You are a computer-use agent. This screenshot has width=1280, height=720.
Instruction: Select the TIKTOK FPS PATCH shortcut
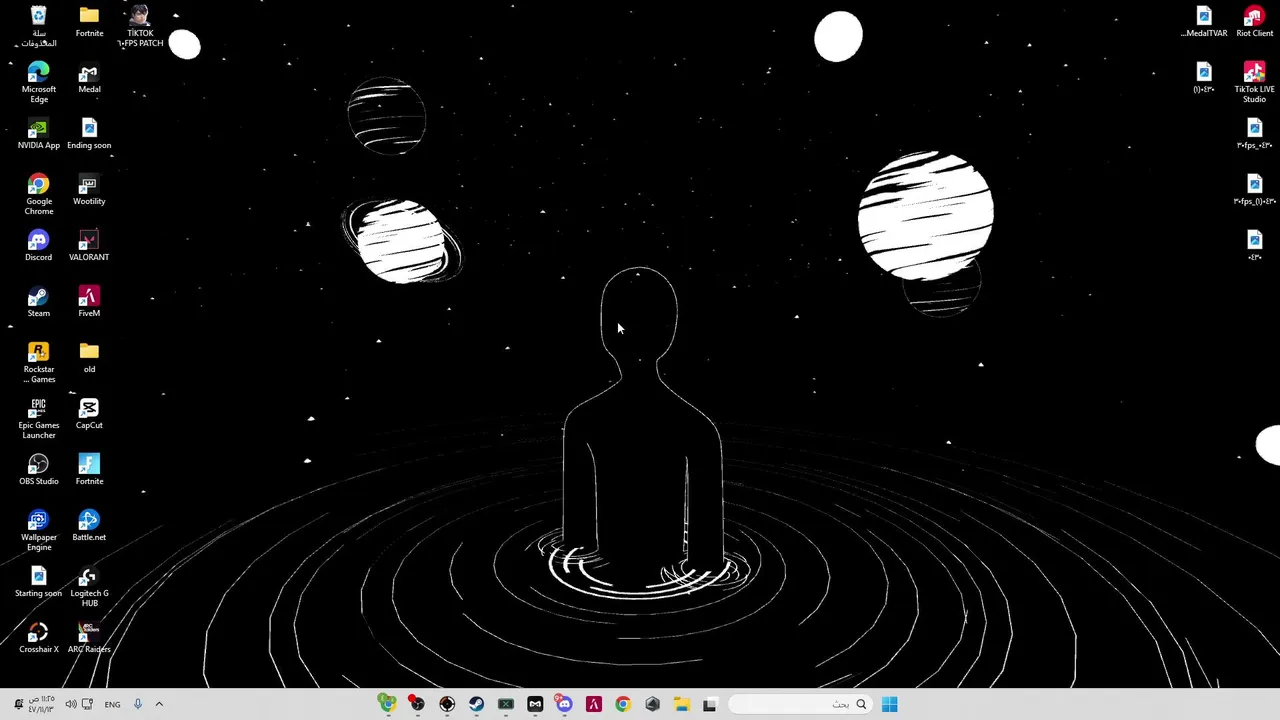(x=139, y=26)
